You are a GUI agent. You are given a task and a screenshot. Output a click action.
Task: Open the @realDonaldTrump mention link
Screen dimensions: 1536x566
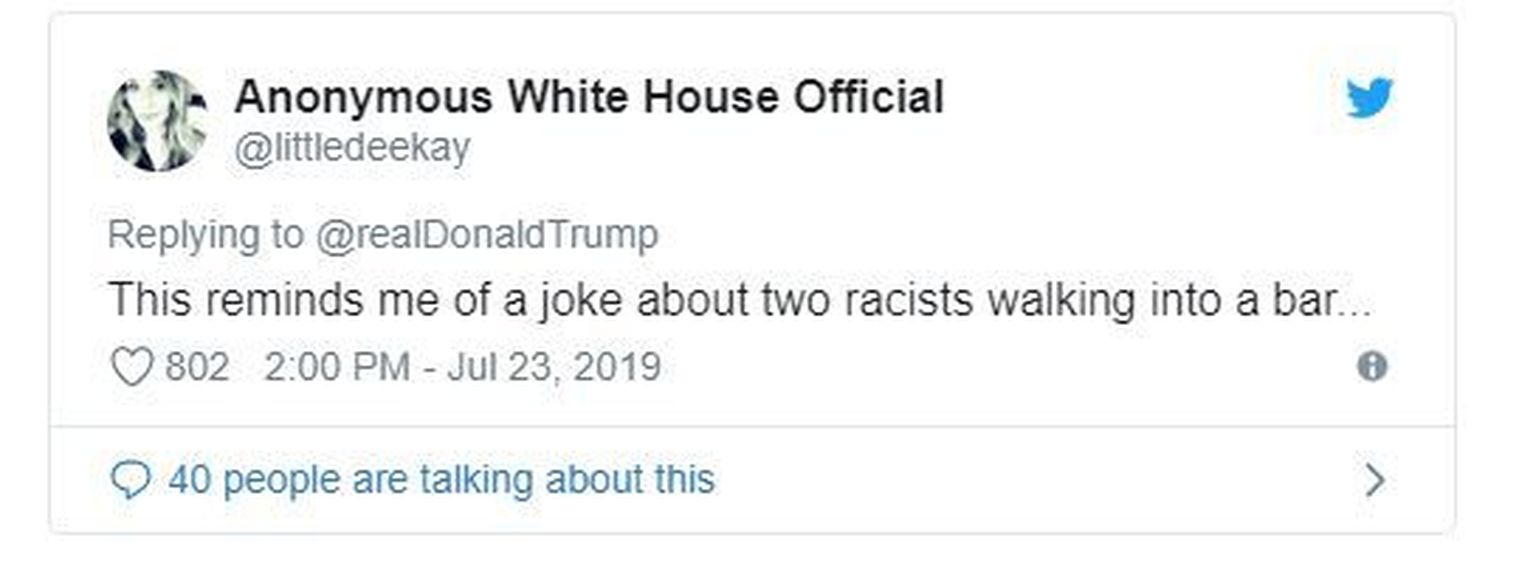pyautogui.click(x=487, y=235)
